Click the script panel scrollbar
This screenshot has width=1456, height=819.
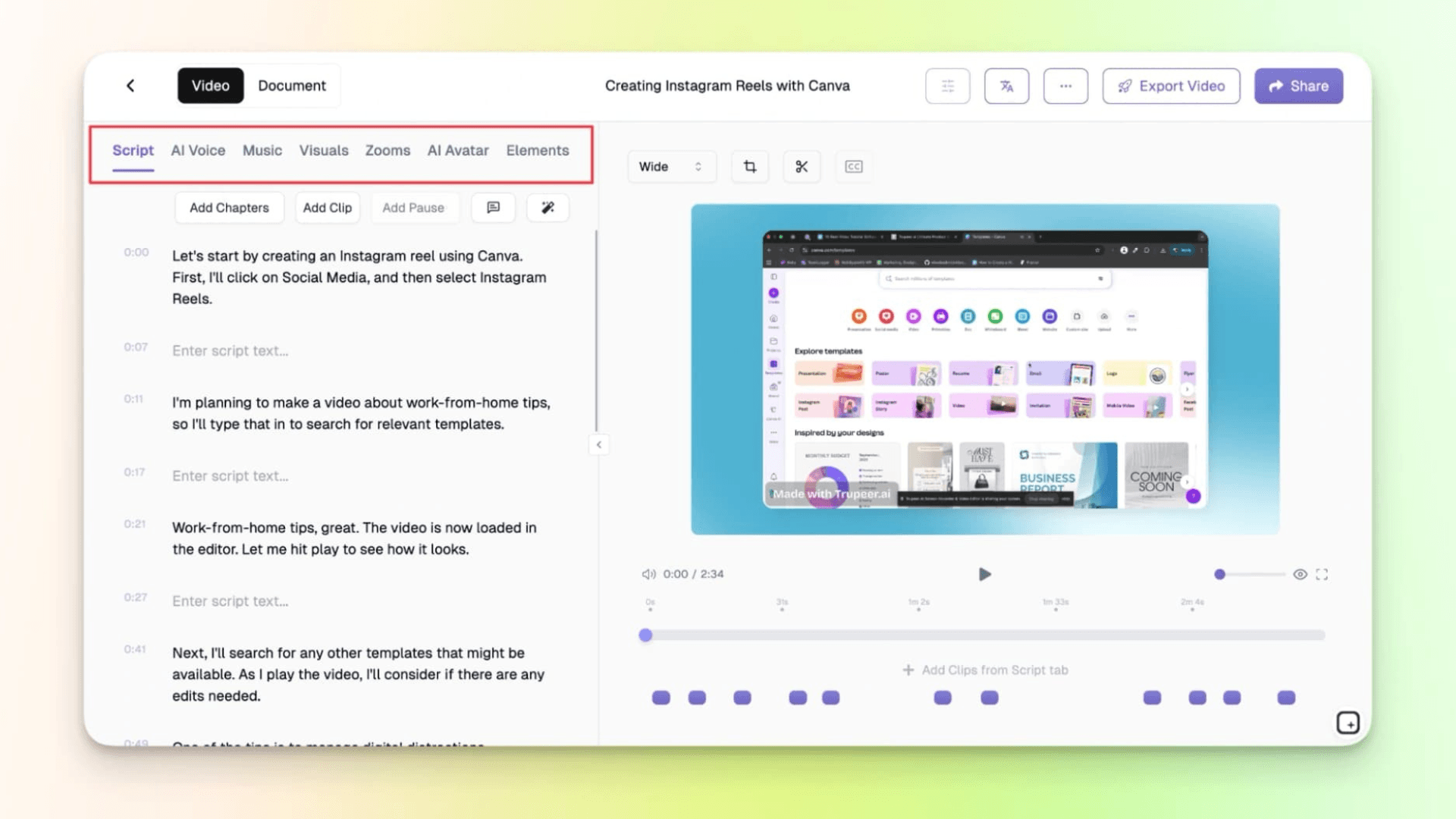[596, 330]
